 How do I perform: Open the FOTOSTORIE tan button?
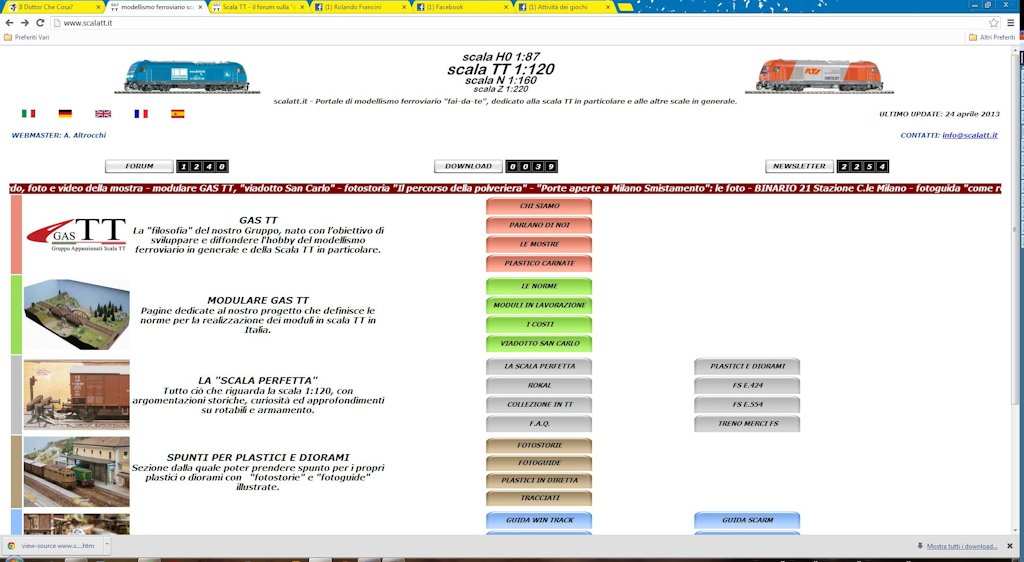pyautogui.click(x=539, y=446)
